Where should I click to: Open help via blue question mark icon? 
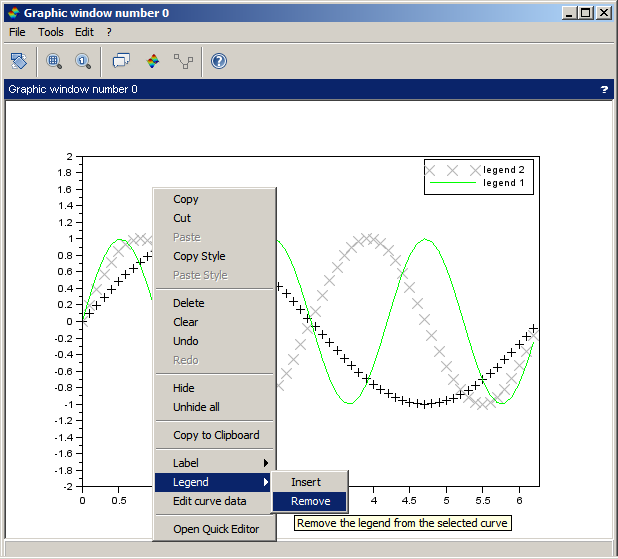click(219, 61)
